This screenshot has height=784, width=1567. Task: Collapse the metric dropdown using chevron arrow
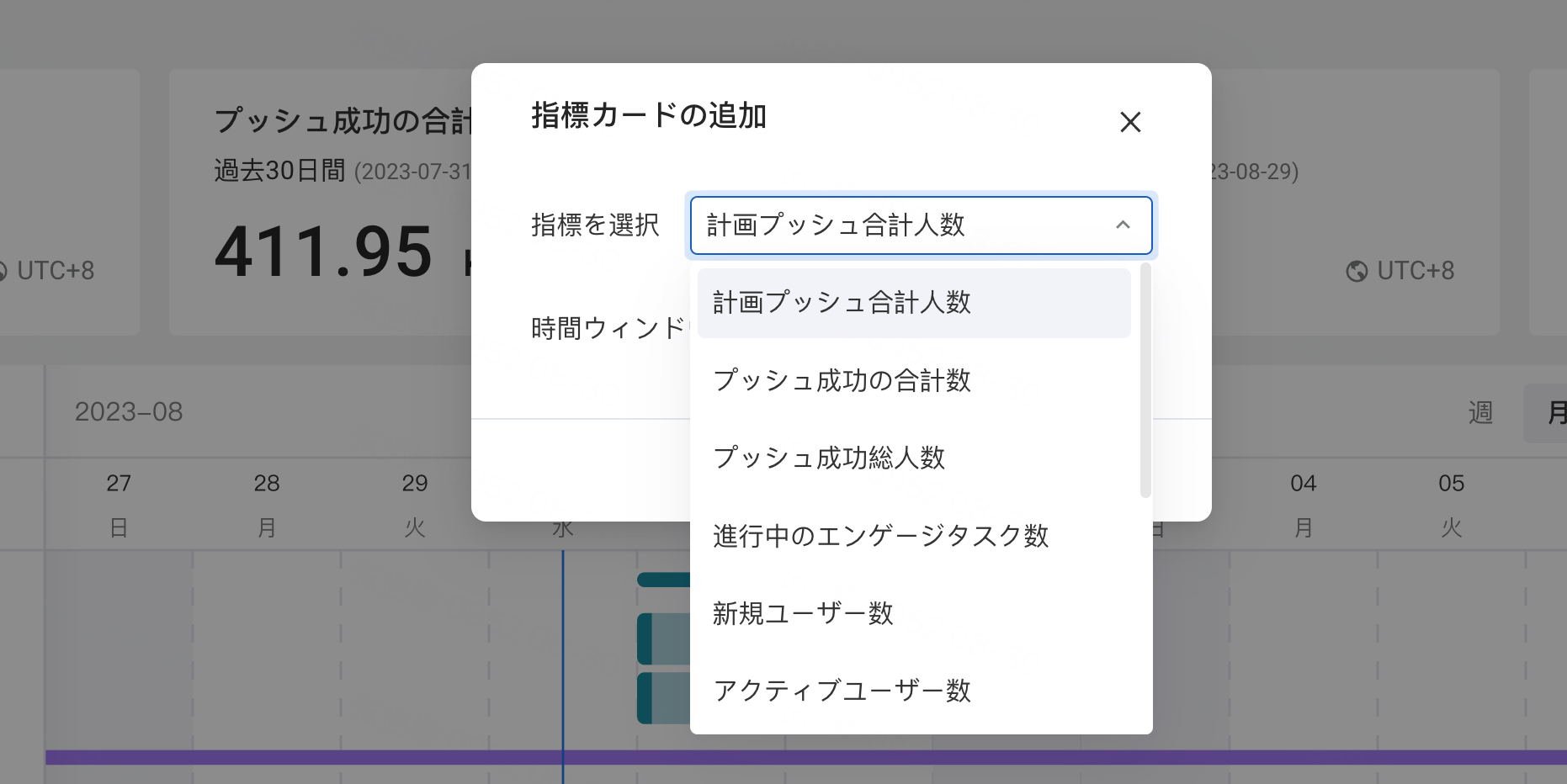(x=1123, y=225)
